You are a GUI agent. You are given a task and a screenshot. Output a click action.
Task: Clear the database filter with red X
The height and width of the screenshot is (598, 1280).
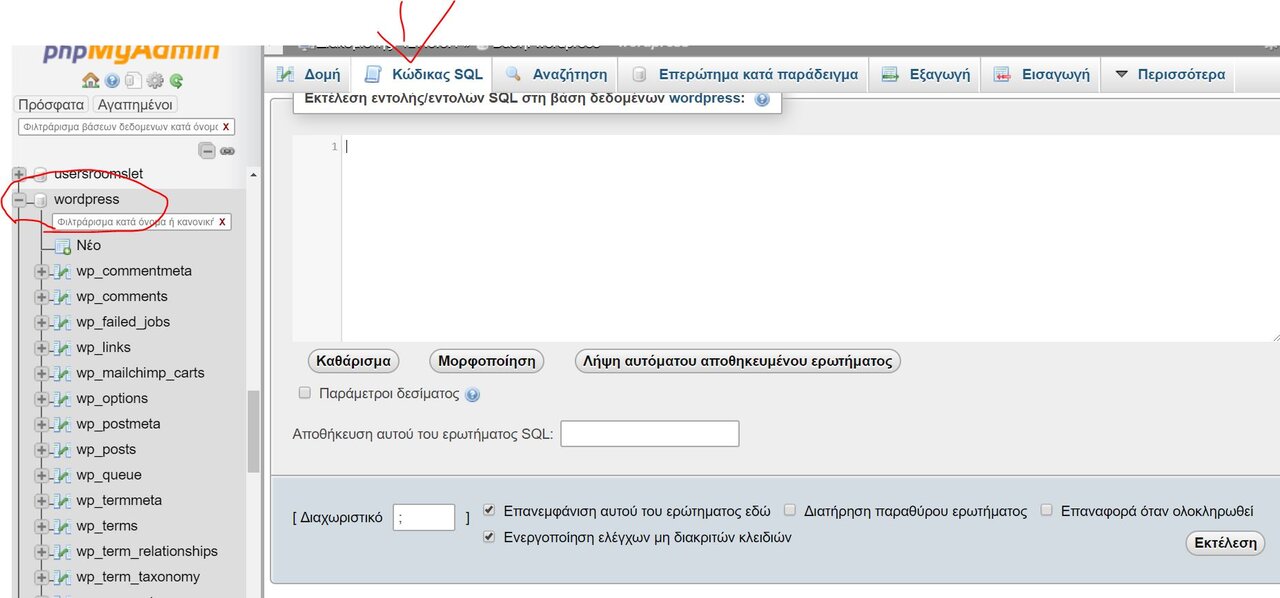[226, 127]
